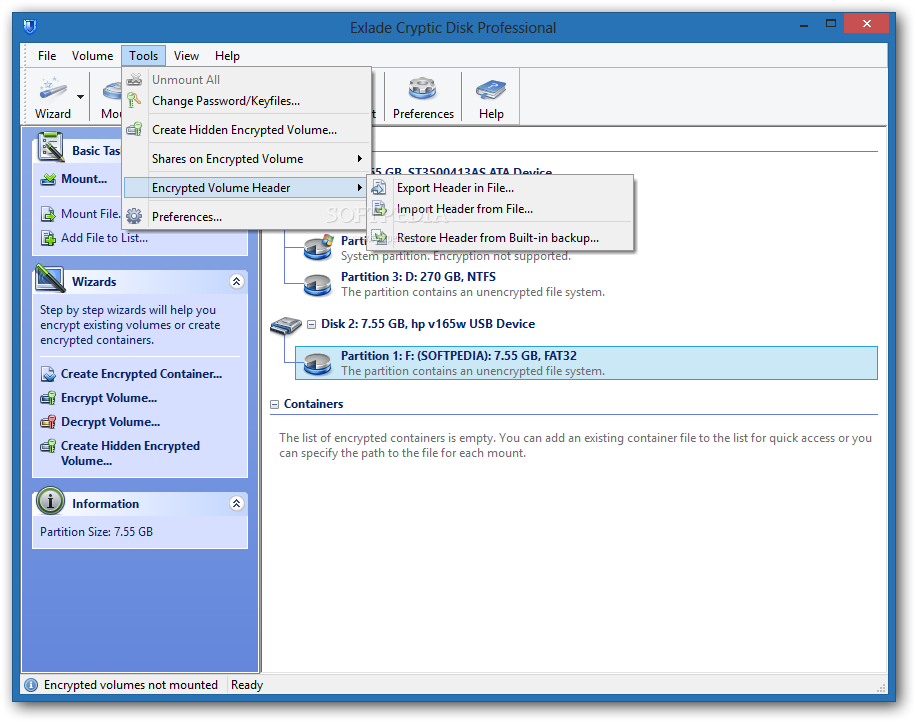Click the Change Password keys icon

point(134,100)
